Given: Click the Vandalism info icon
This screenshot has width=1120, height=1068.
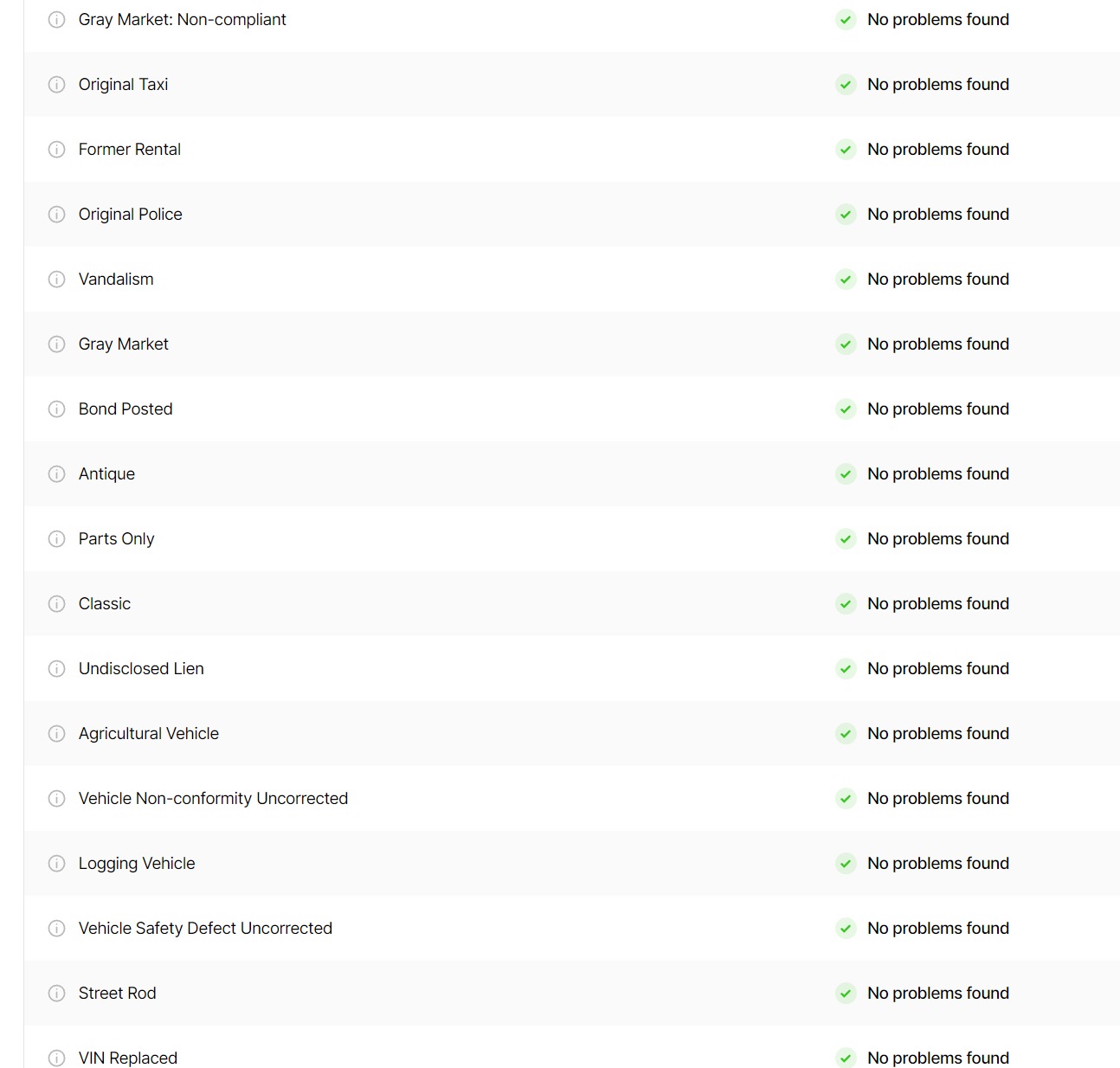Looking at the screenshot, I should pos(56,280).
